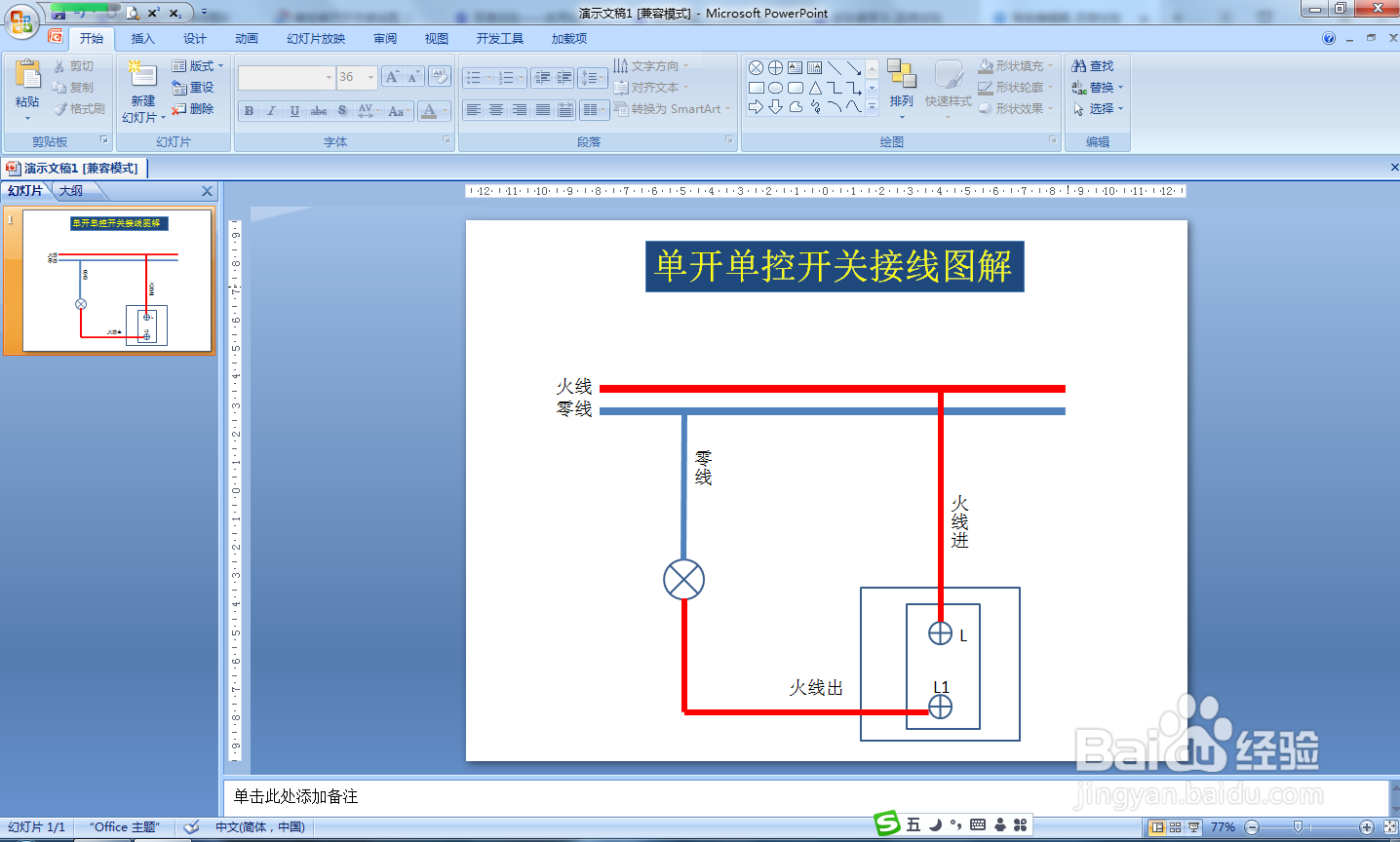Expand the shapes gallery More arrow
Image resolution: width=1400 pixels, height=842 pixels.
pos(872,107)
